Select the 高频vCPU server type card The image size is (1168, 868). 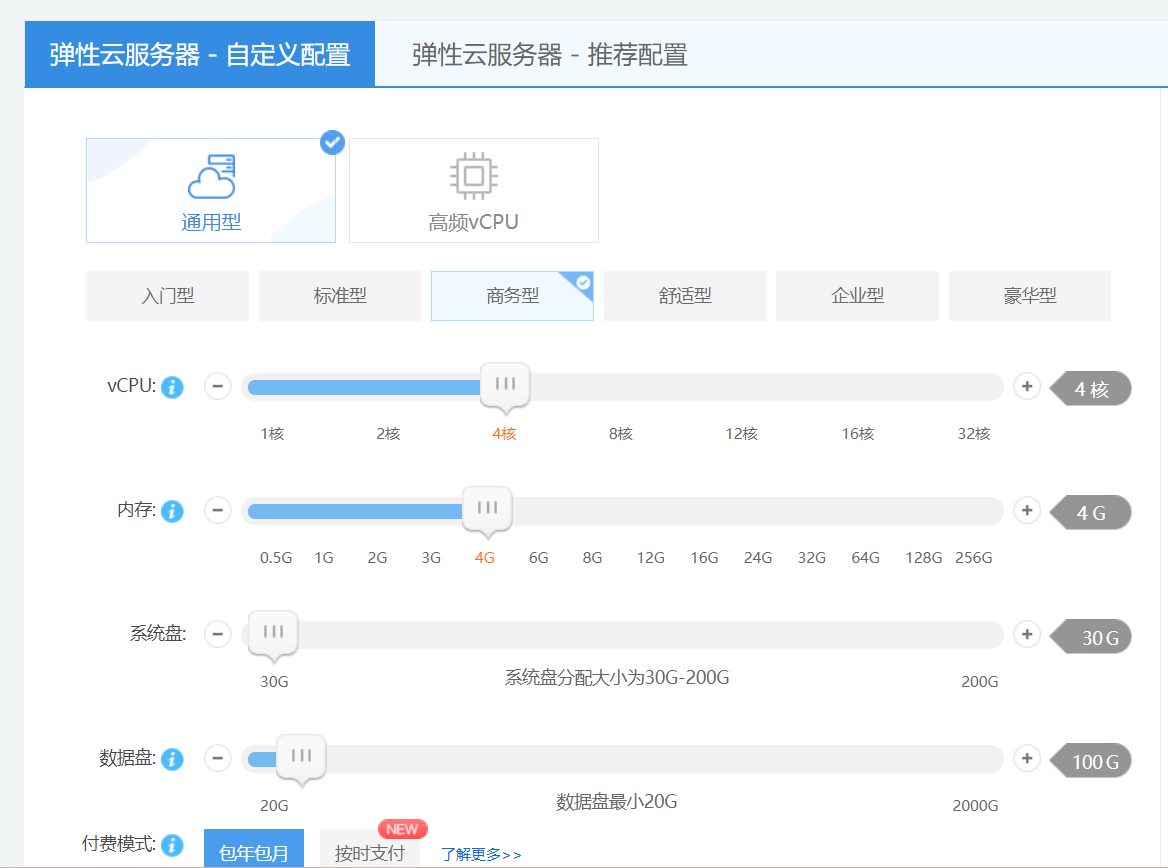474,190
